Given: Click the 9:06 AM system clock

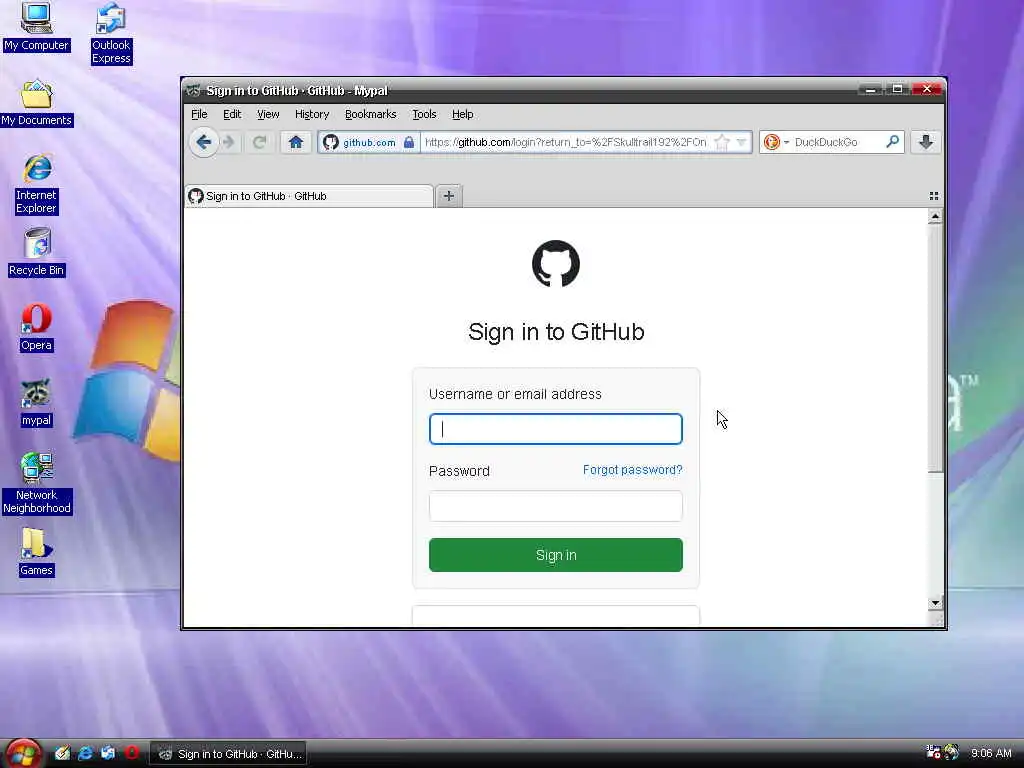Looking at the screenshot, I should click(x=991, y=754).
